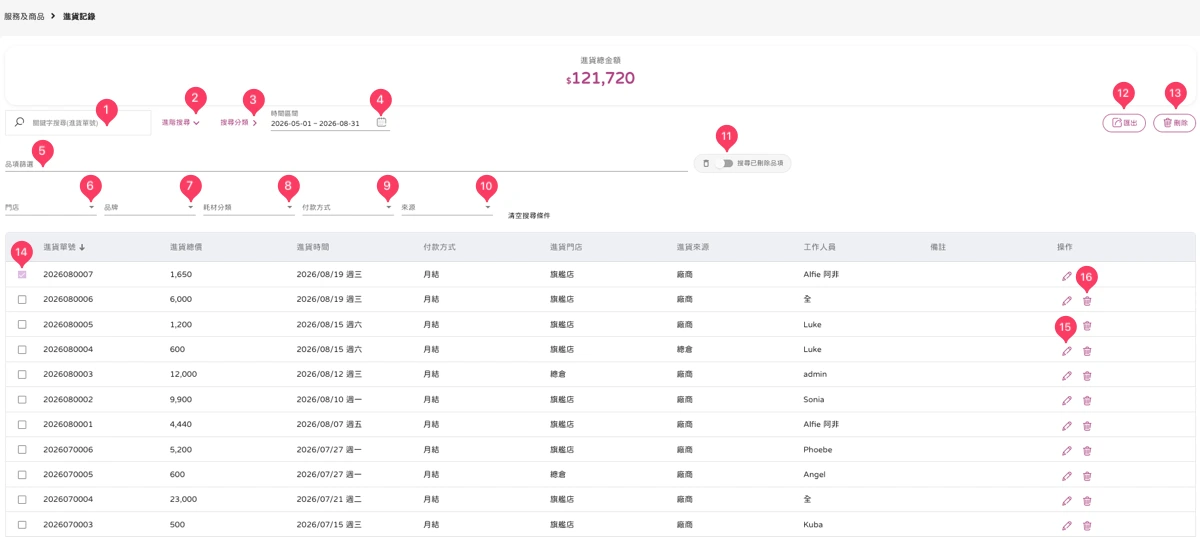The image size is (1200, 537).
Task: Tick the checkbox for order 2026080006
Action: pos(22,299)
